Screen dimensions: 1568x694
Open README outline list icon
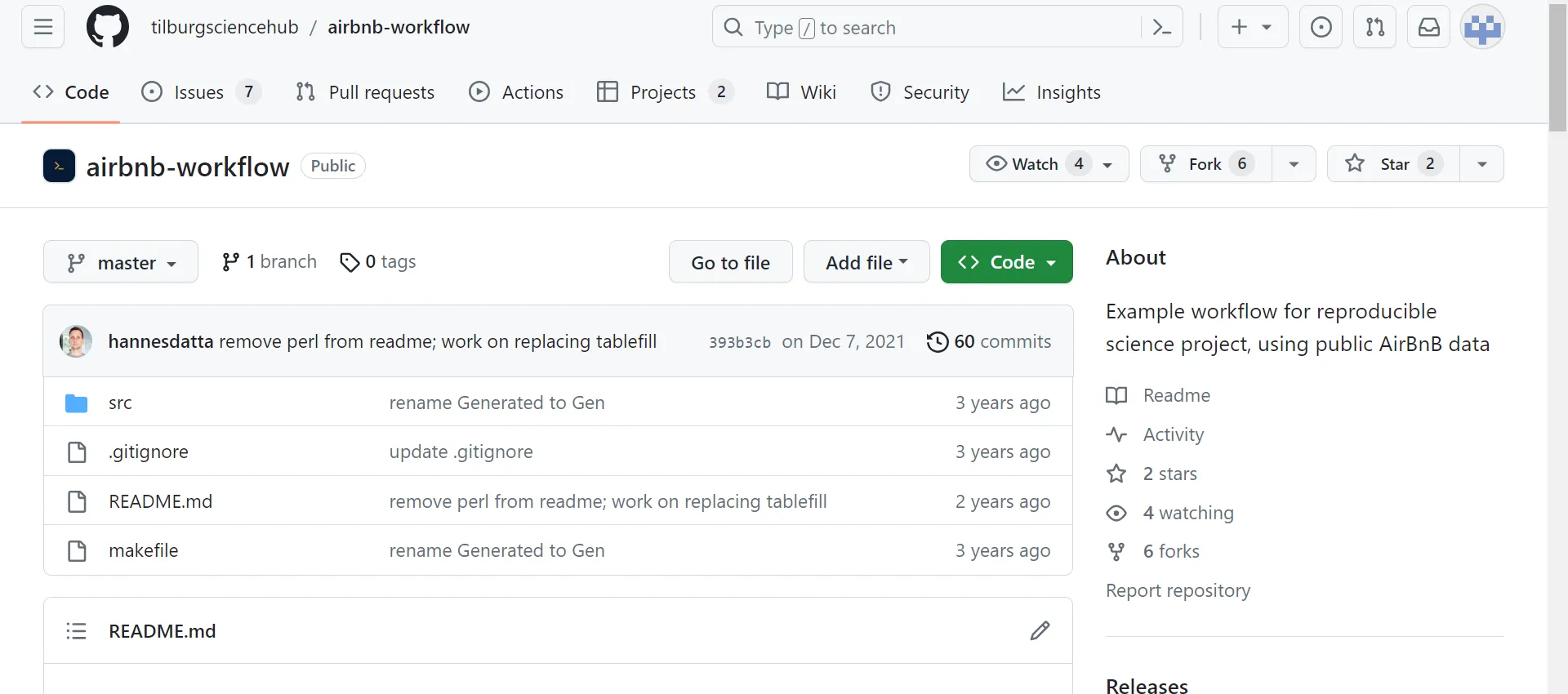[x=76, y=631]
